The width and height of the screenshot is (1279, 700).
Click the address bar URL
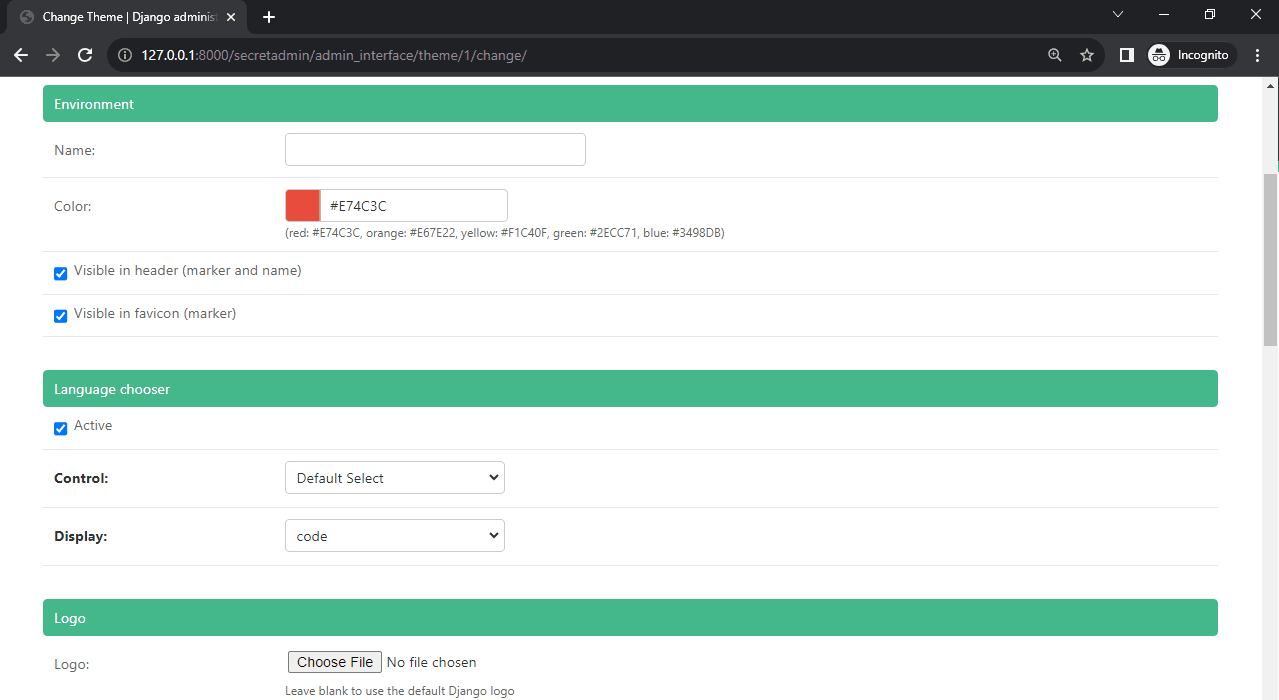tap(334, 55)
